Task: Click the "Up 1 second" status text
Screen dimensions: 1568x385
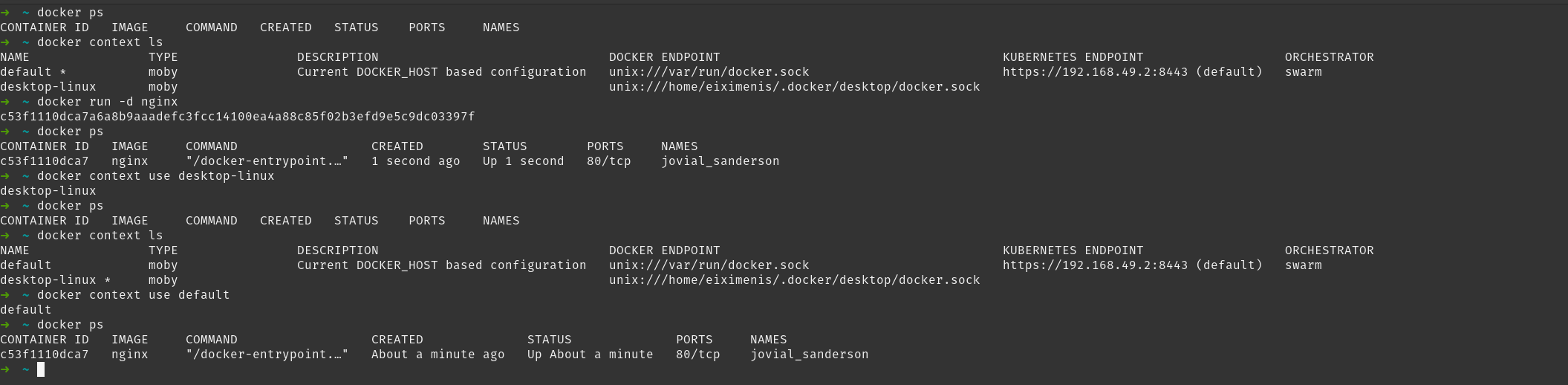Action: click(x=523, y=161)
